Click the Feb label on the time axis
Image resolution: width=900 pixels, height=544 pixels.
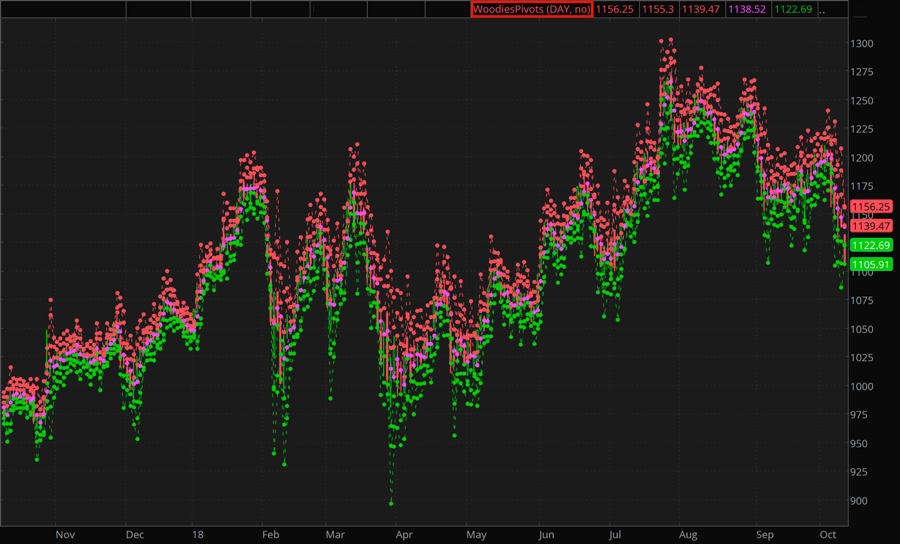(270, 535)
